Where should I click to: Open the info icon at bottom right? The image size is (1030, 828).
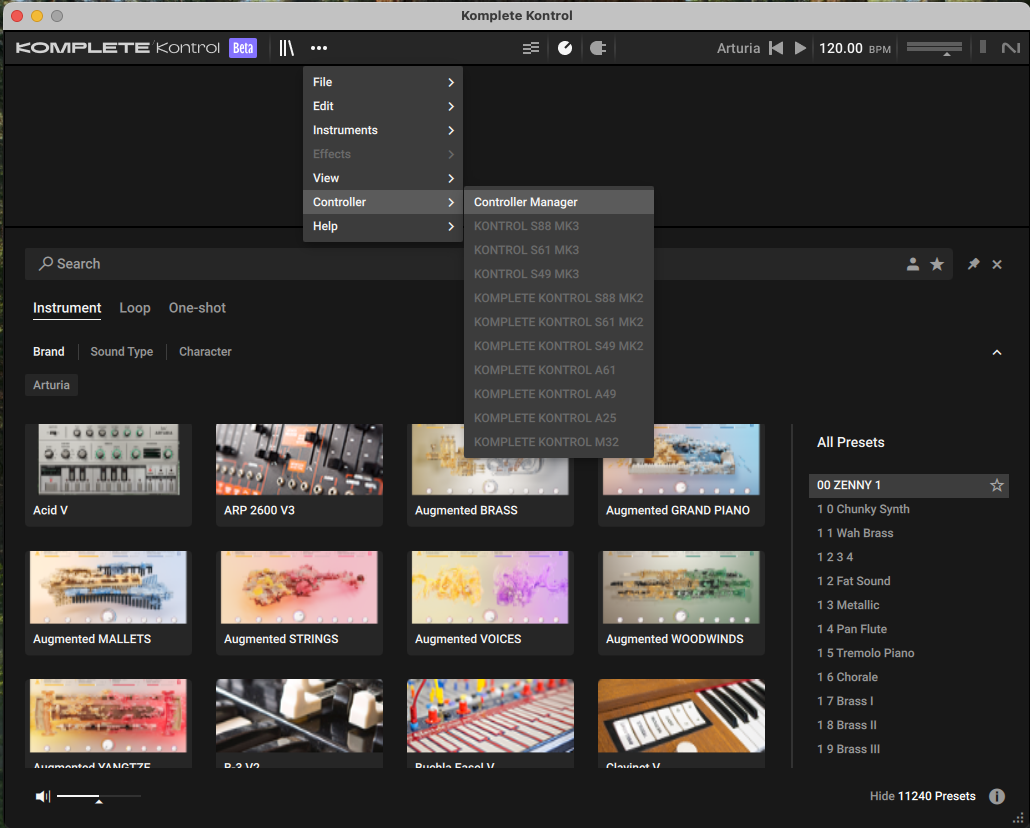coord(996,796)
